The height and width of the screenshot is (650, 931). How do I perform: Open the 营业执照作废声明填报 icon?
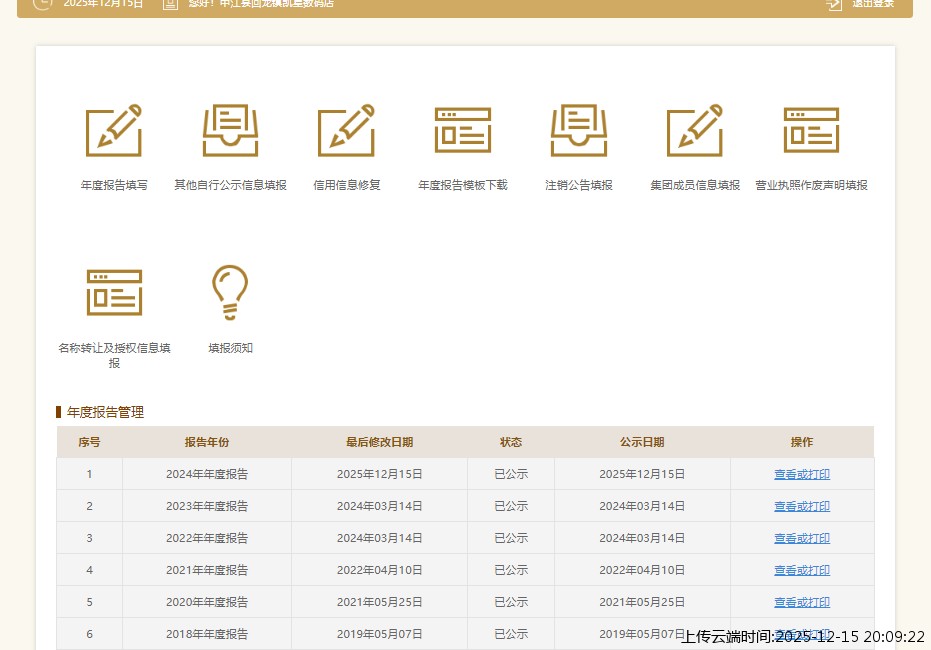click(x=811, y=131)
